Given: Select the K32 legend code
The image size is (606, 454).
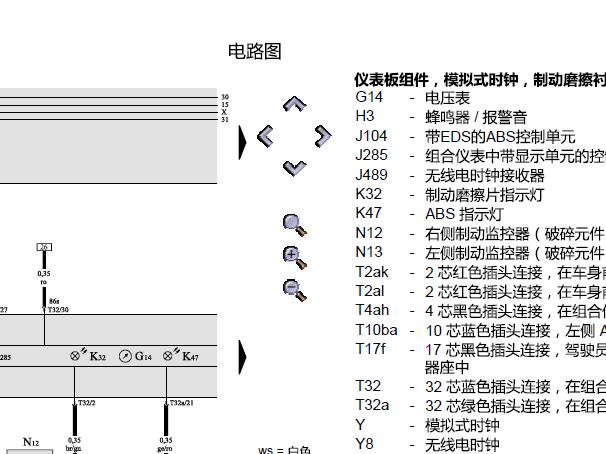Looking at the screenshot, I should (x=369, y=194).
